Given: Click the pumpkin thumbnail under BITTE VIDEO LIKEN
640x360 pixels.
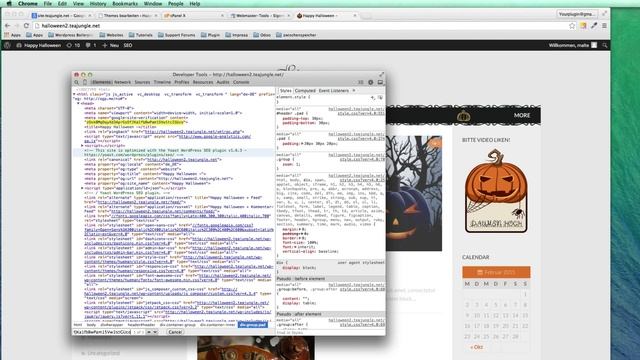Looking at the screenshot, I should click(496, 191).
